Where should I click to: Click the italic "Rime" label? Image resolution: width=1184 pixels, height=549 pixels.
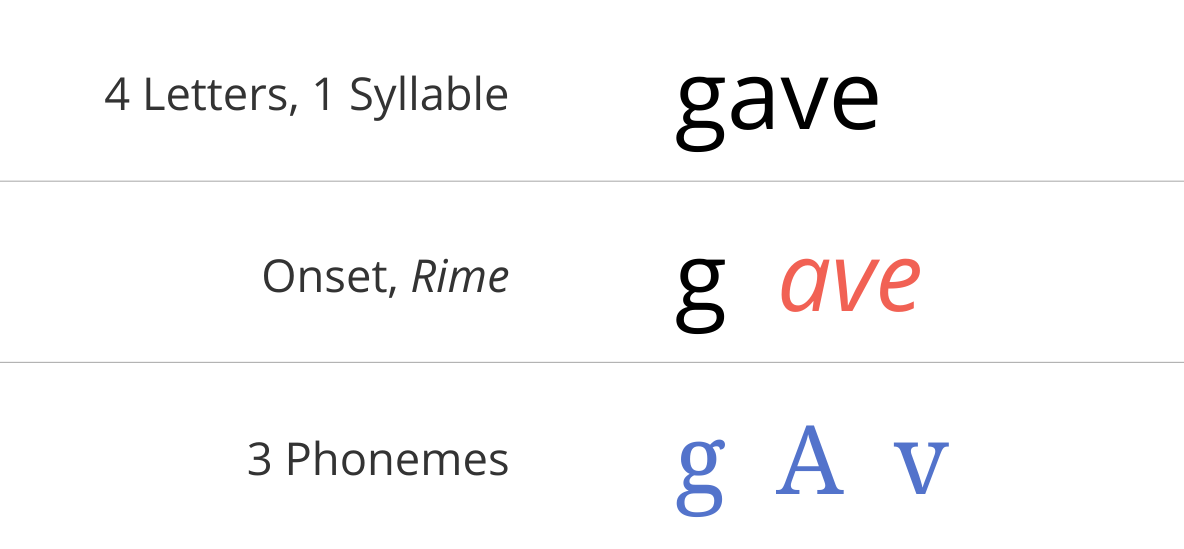tap(460, 277)
